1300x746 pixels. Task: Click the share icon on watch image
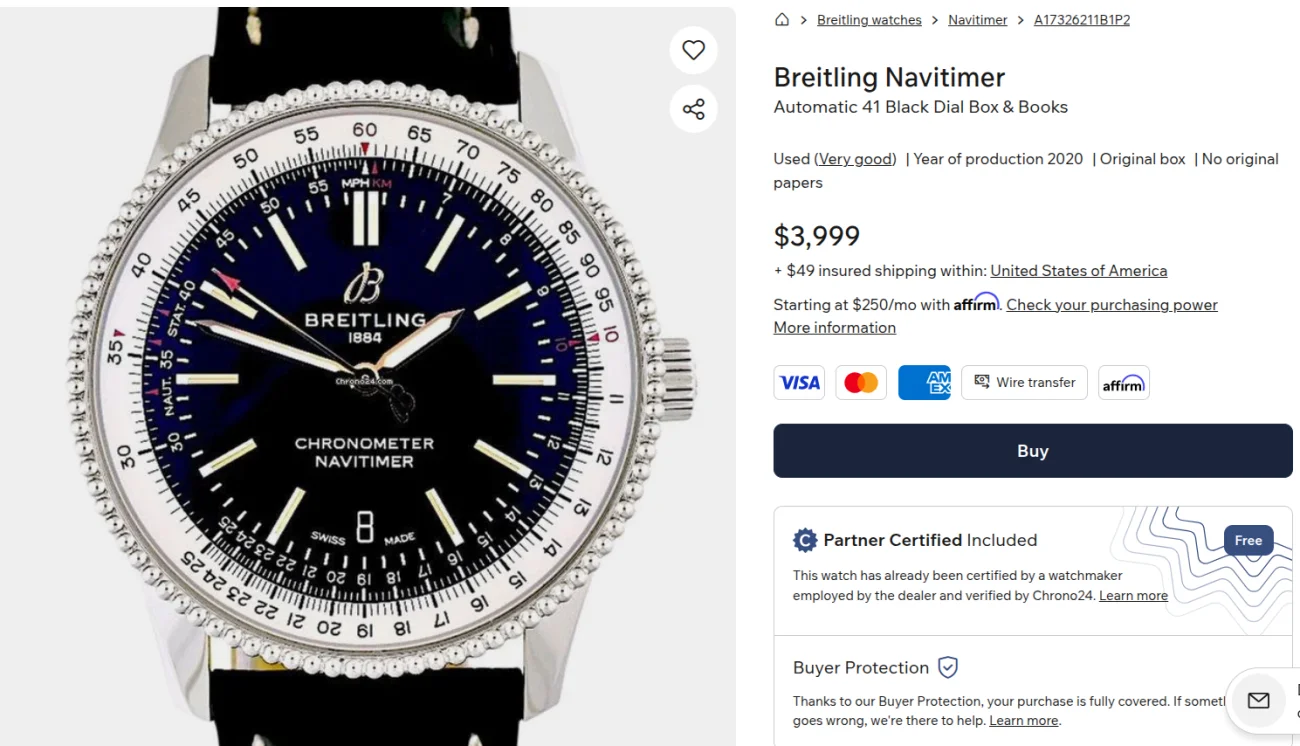tap(693, 109)
